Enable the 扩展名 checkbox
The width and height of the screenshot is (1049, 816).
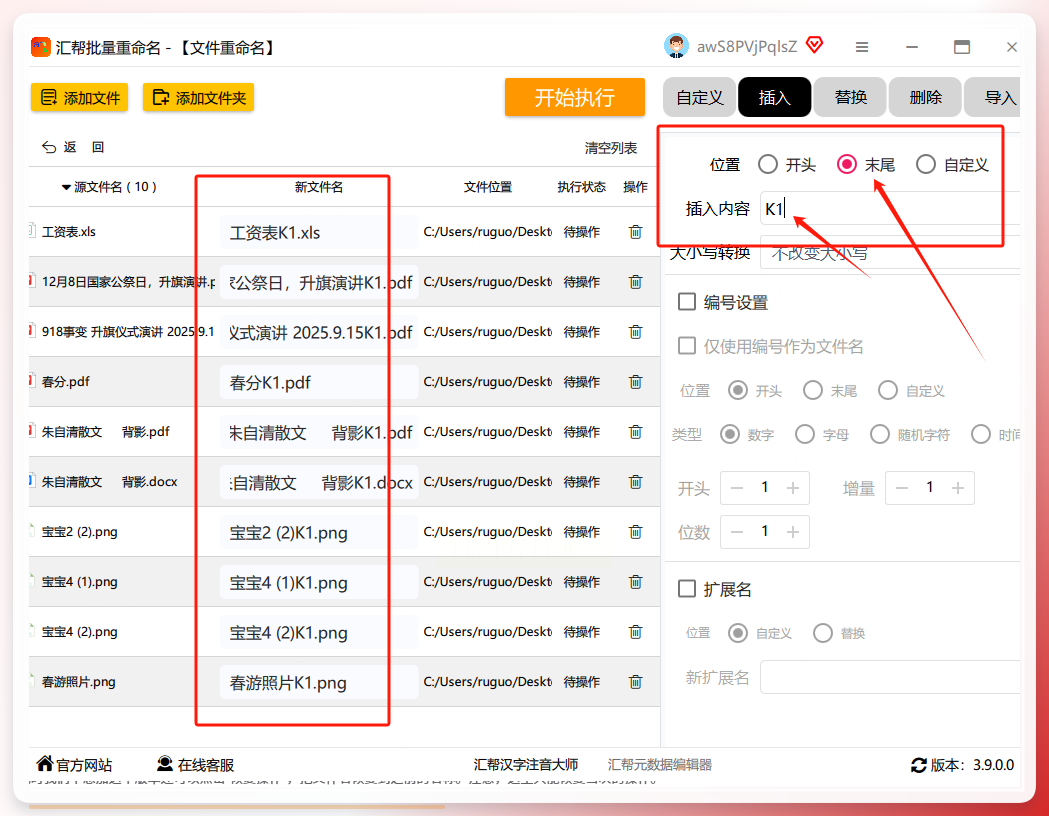coord(687,589)
